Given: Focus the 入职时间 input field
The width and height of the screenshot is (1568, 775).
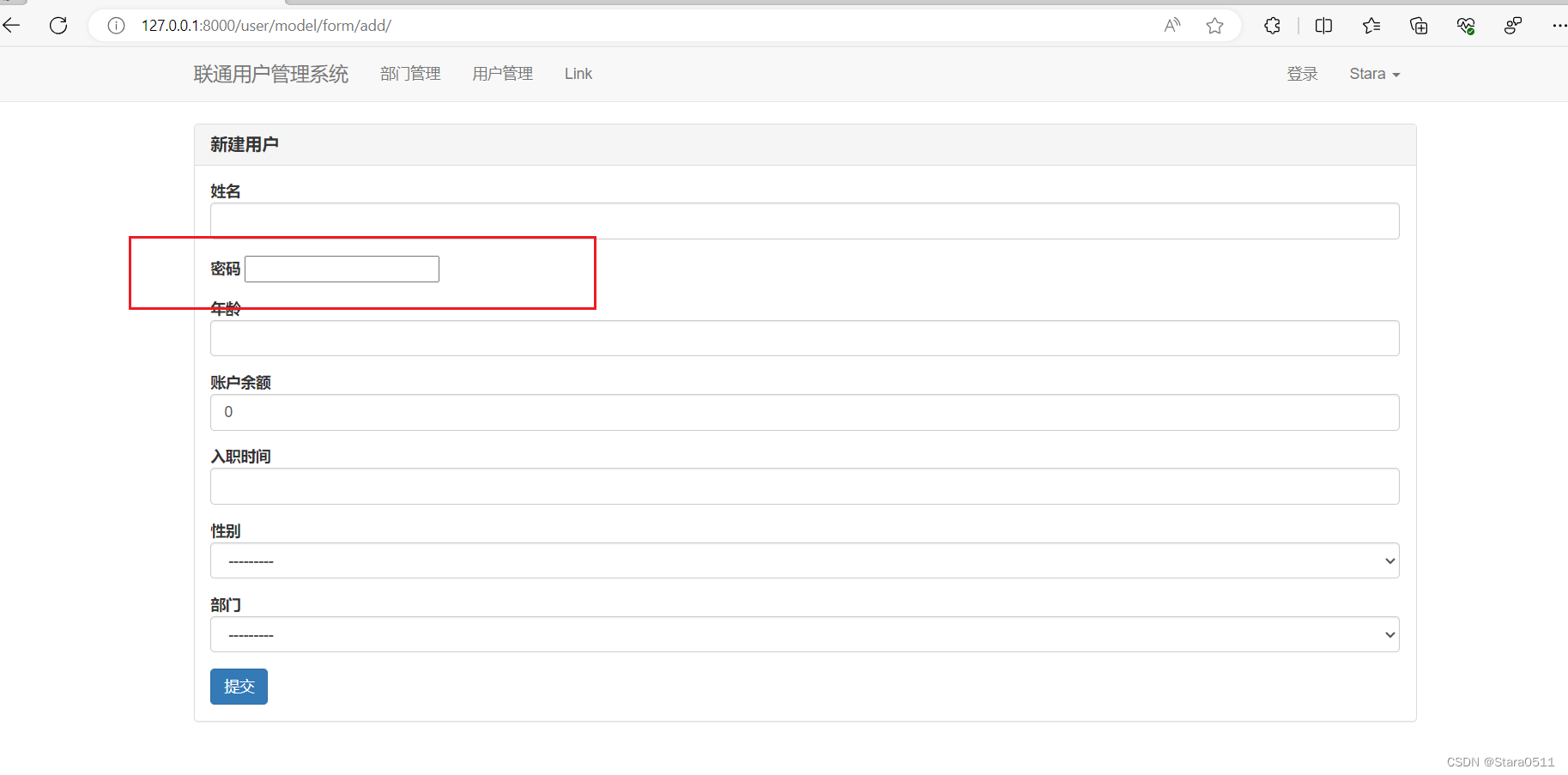Looking at the screenshot, I should [x=804, y=487].
